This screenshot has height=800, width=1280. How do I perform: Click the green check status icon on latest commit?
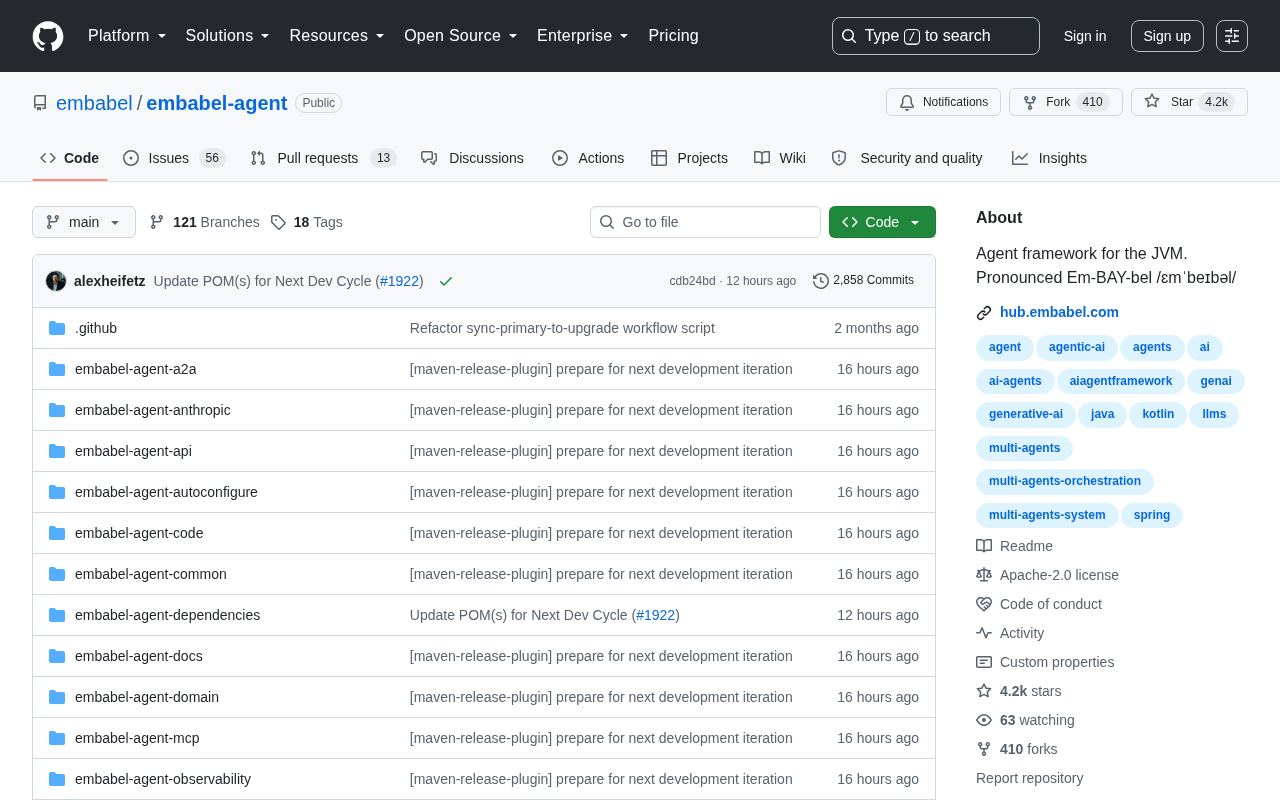click(x=446, y=281)
